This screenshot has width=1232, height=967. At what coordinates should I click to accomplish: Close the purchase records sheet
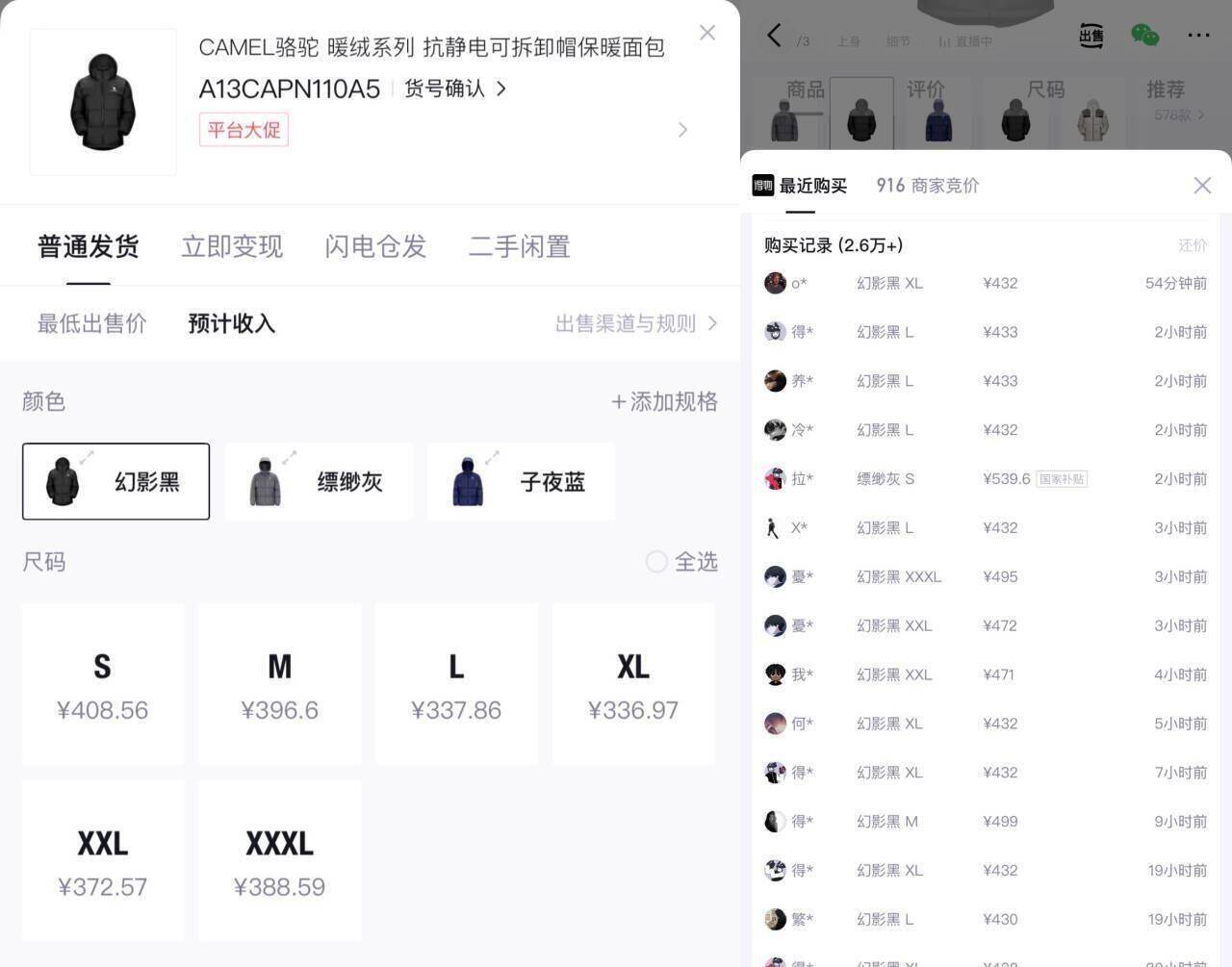coord(1202,186)
